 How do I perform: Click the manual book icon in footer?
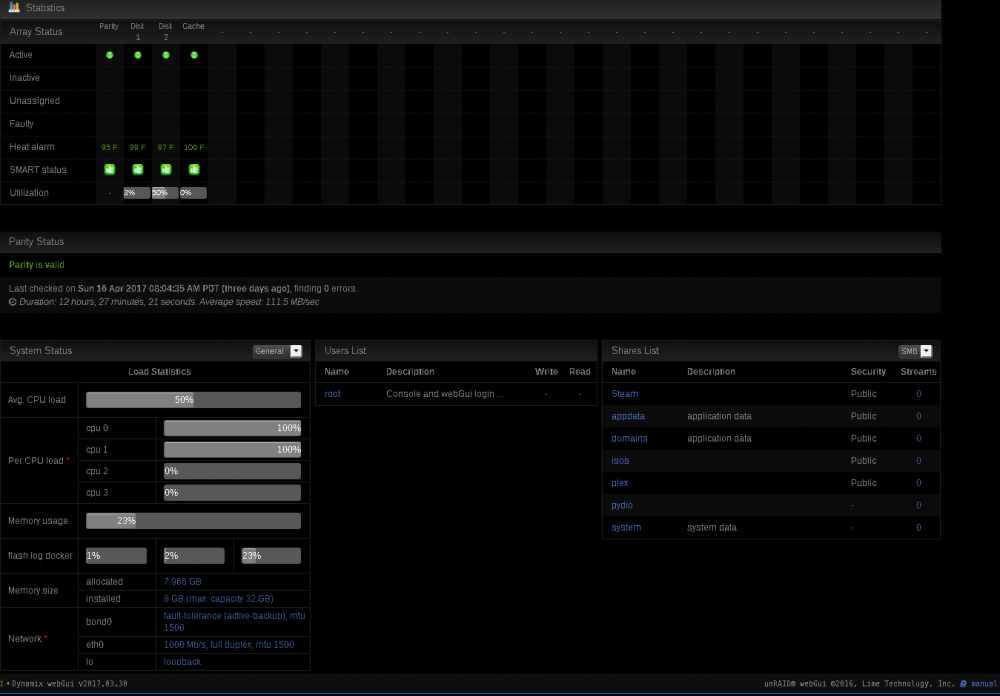[x=963, y=683]
